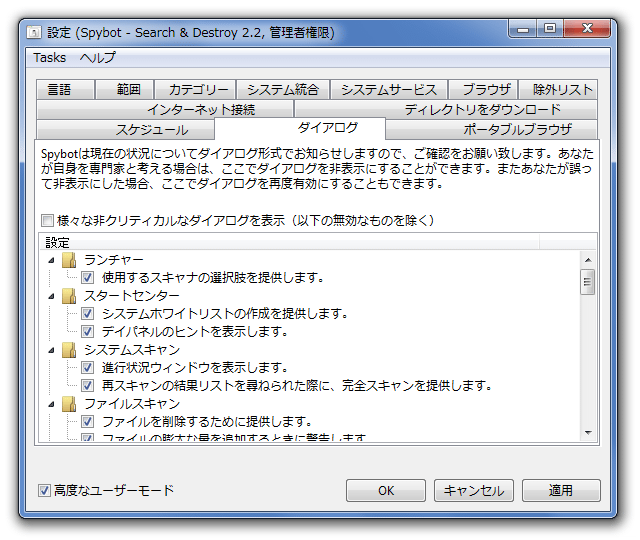Uncheck ファイルを削除するために提供します
This screenshot has height=540, width=640.
point(87,421)
